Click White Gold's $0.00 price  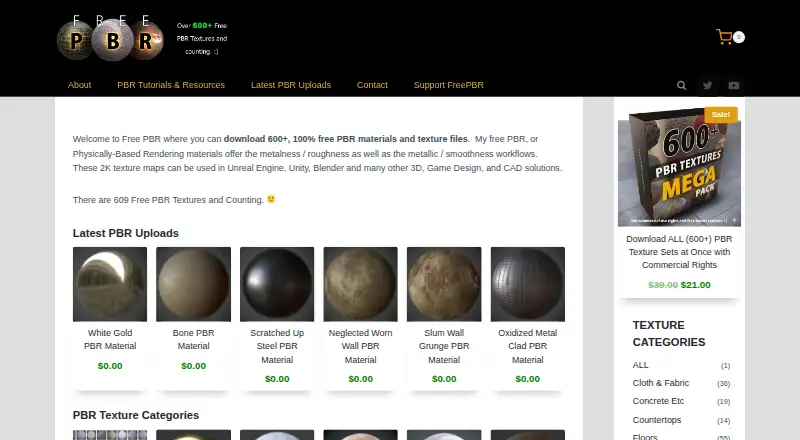pyautogui.click(x=110, y=365)
